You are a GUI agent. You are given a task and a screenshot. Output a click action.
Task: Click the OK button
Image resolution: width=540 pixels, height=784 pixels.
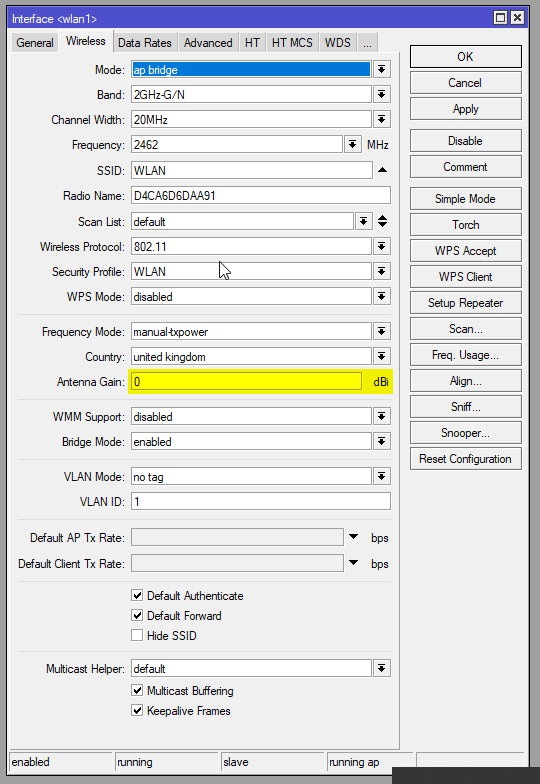pos(466,56)
